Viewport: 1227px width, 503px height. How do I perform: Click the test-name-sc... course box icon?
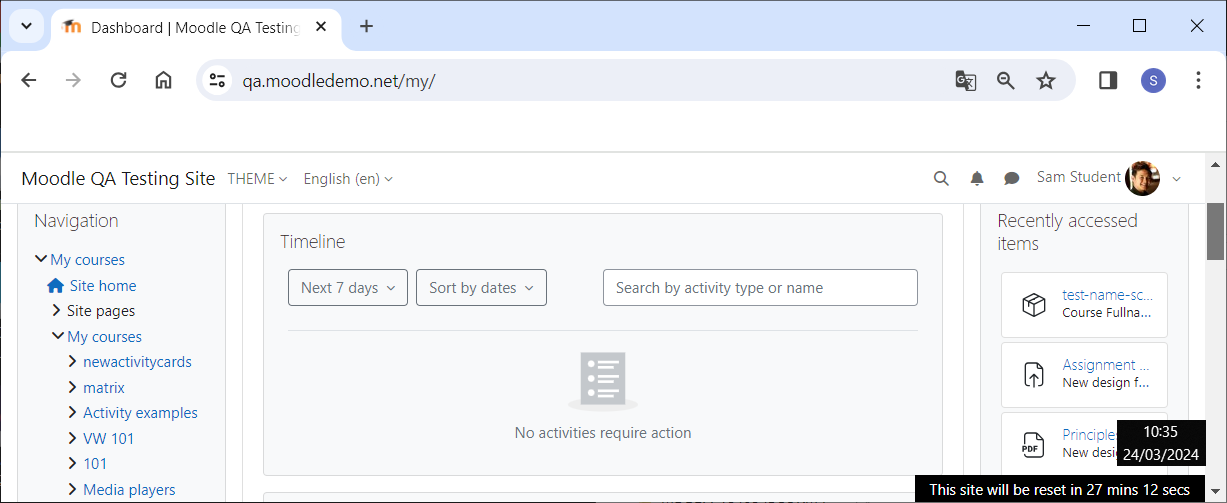click(1033, 305)
